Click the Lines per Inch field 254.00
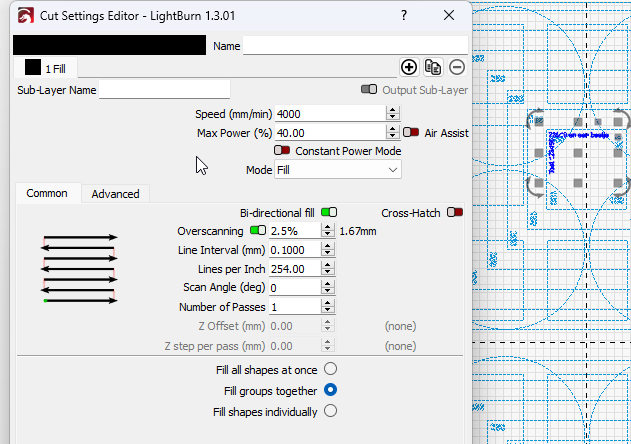Screen dimensions: 631x444 pos(295,269)
